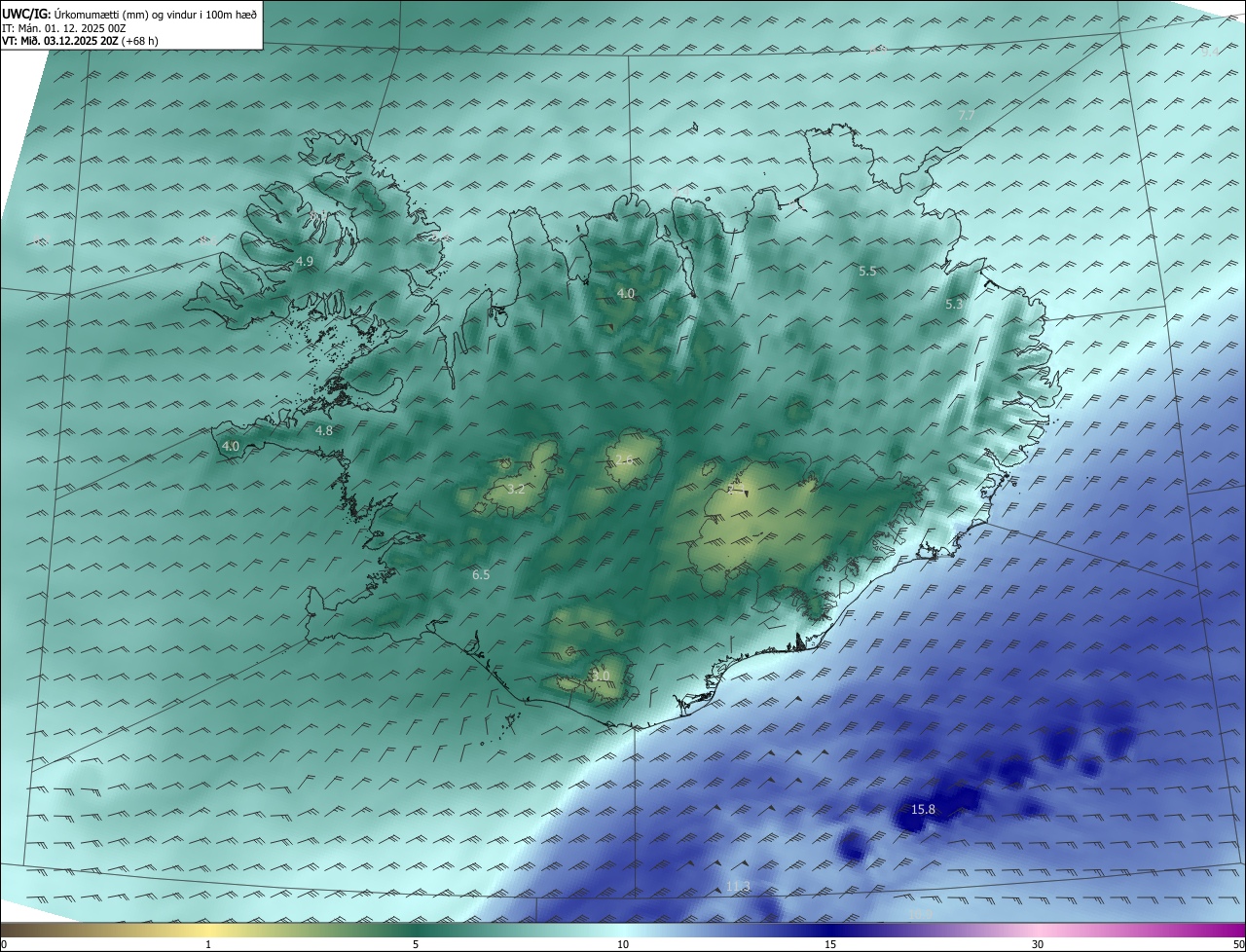The image size is (1246, 952).
Task: Click the 1 tick on the colour scale
Action: coord(208,944)
